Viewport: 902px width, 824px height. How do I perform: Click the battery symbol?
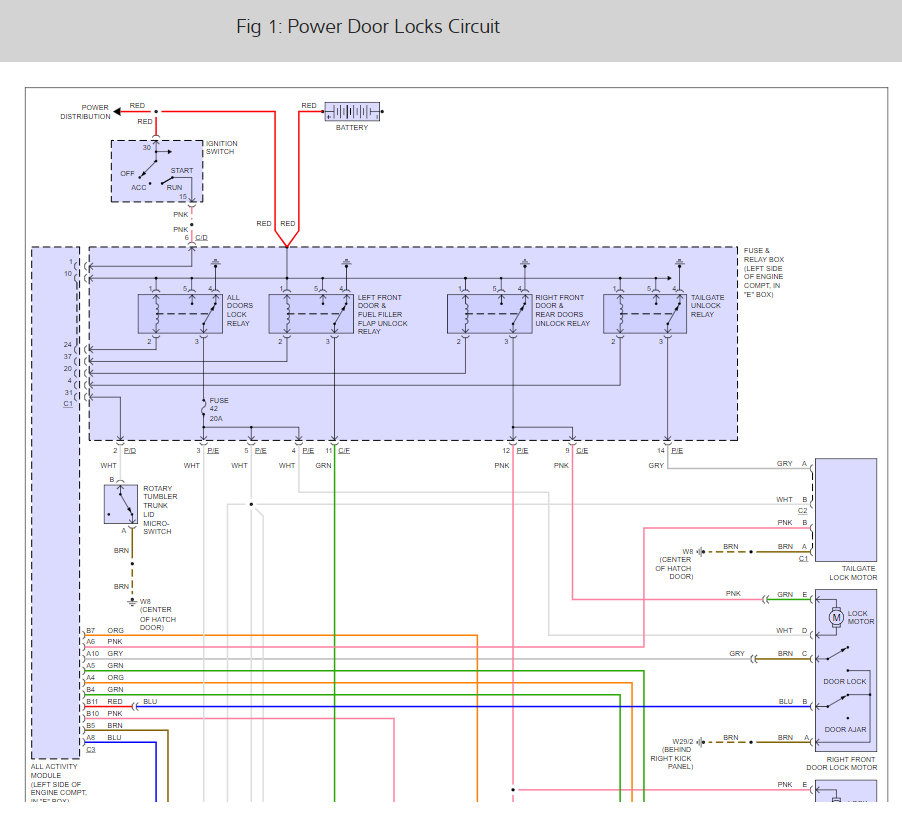pos(351,112)
